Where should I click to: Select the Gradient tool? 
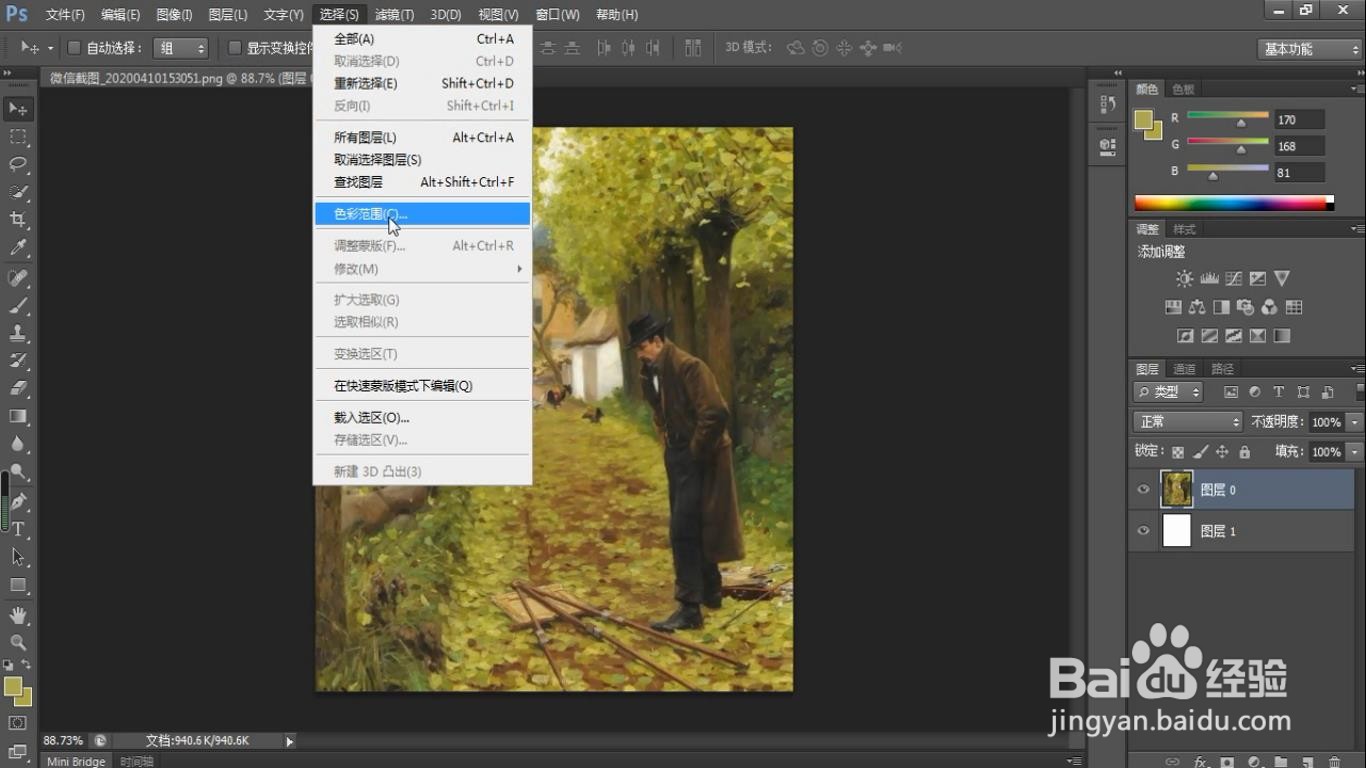[18, 416]
